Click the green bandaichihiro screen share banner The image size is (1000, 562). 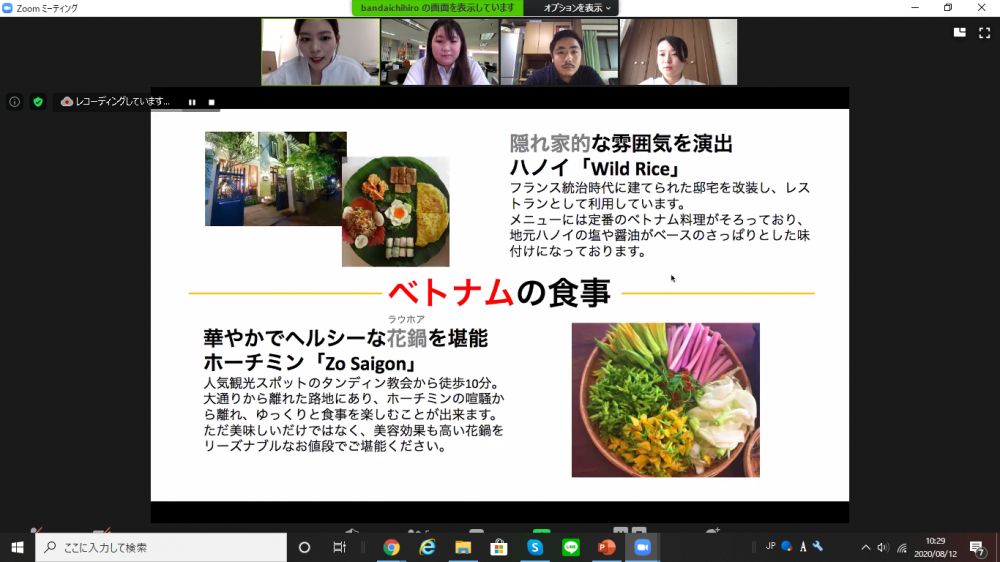[x=438, y=8]
